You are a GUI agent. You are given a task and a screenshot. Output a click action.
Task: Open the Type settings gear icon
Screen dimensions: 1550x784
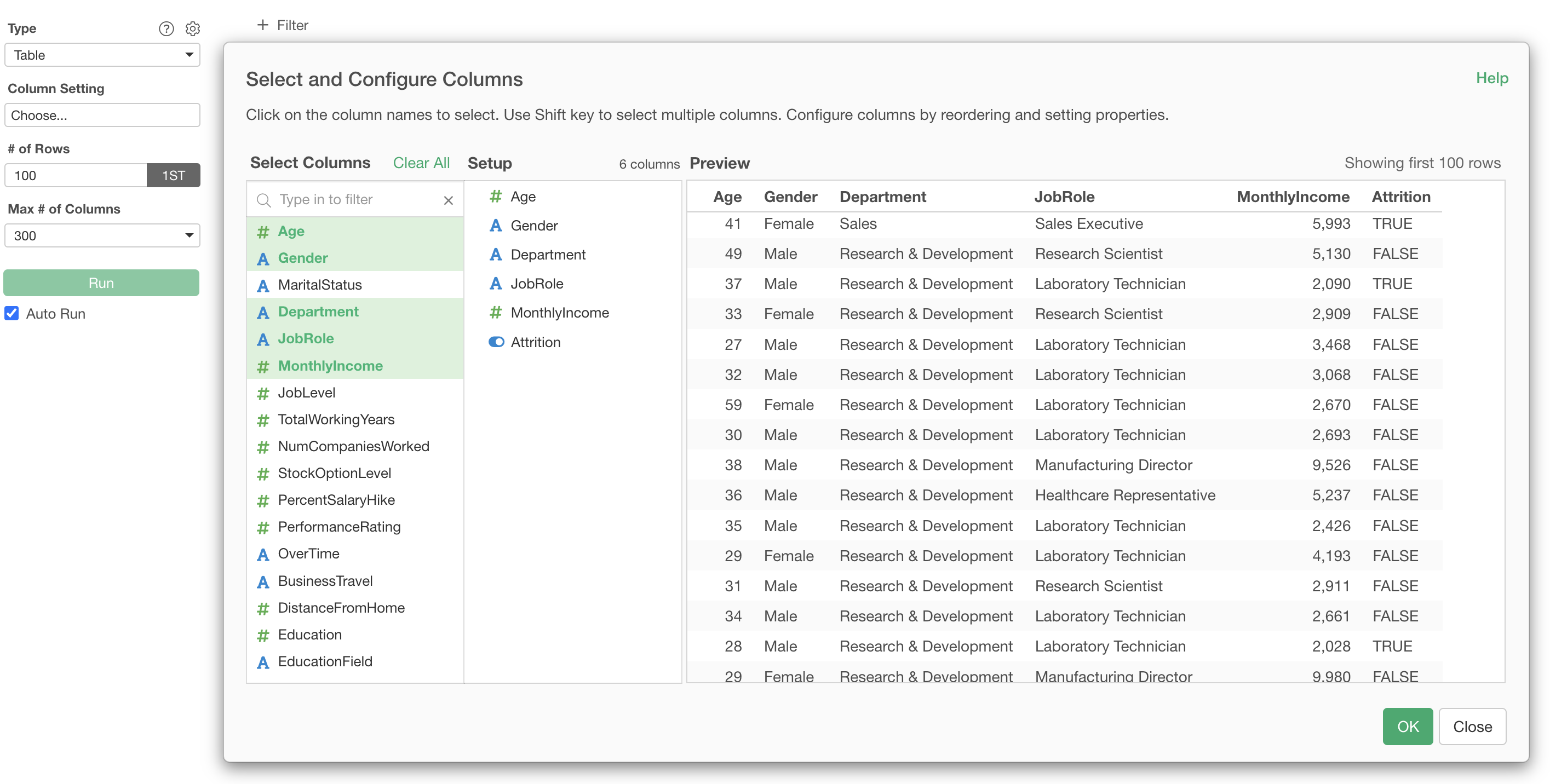193,28
